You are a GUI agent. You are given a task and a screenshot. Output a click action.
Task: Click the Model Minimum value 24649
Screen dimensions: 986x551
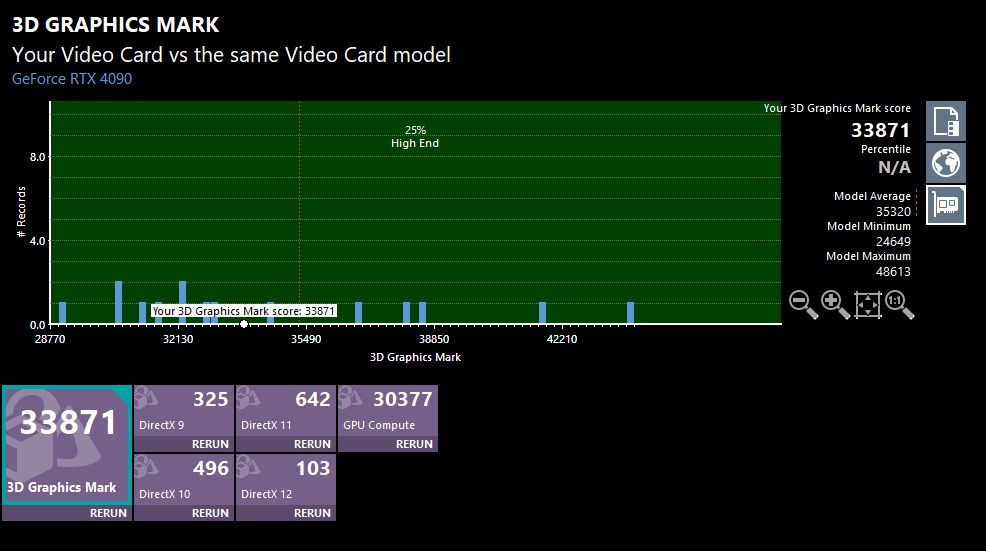click(x=893, y=242)
